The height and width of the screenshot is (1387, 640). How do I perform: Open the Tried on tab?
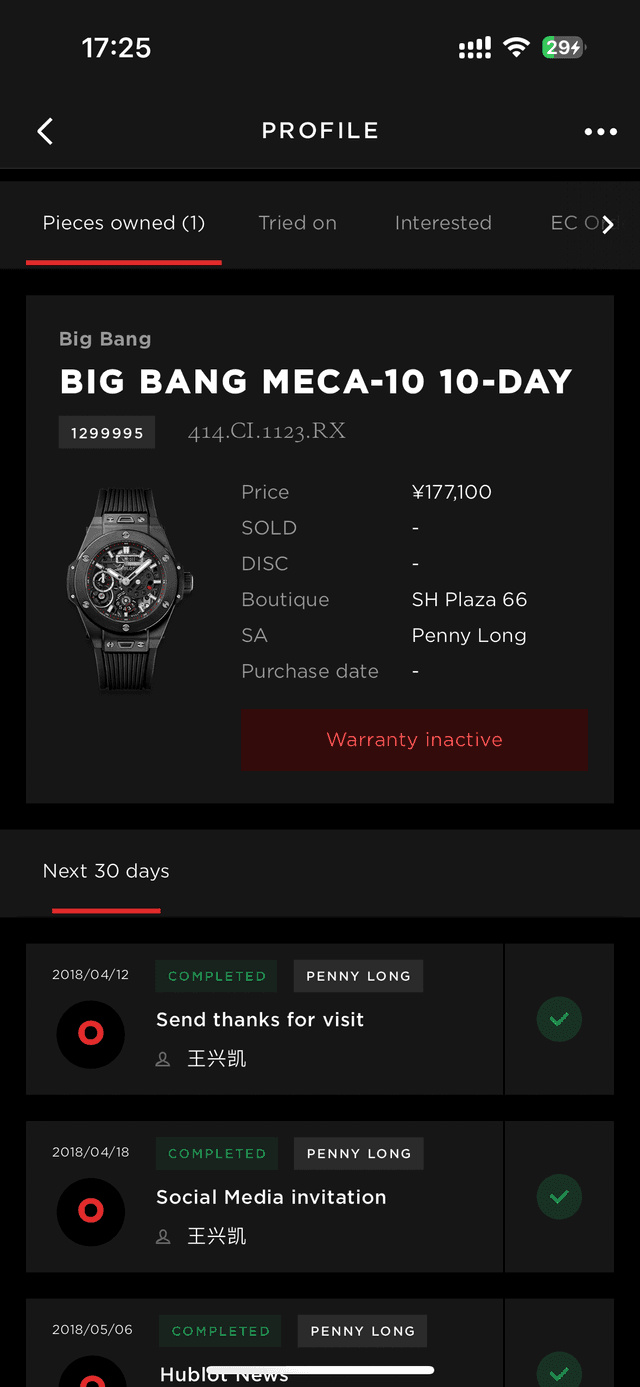point(297,223)
